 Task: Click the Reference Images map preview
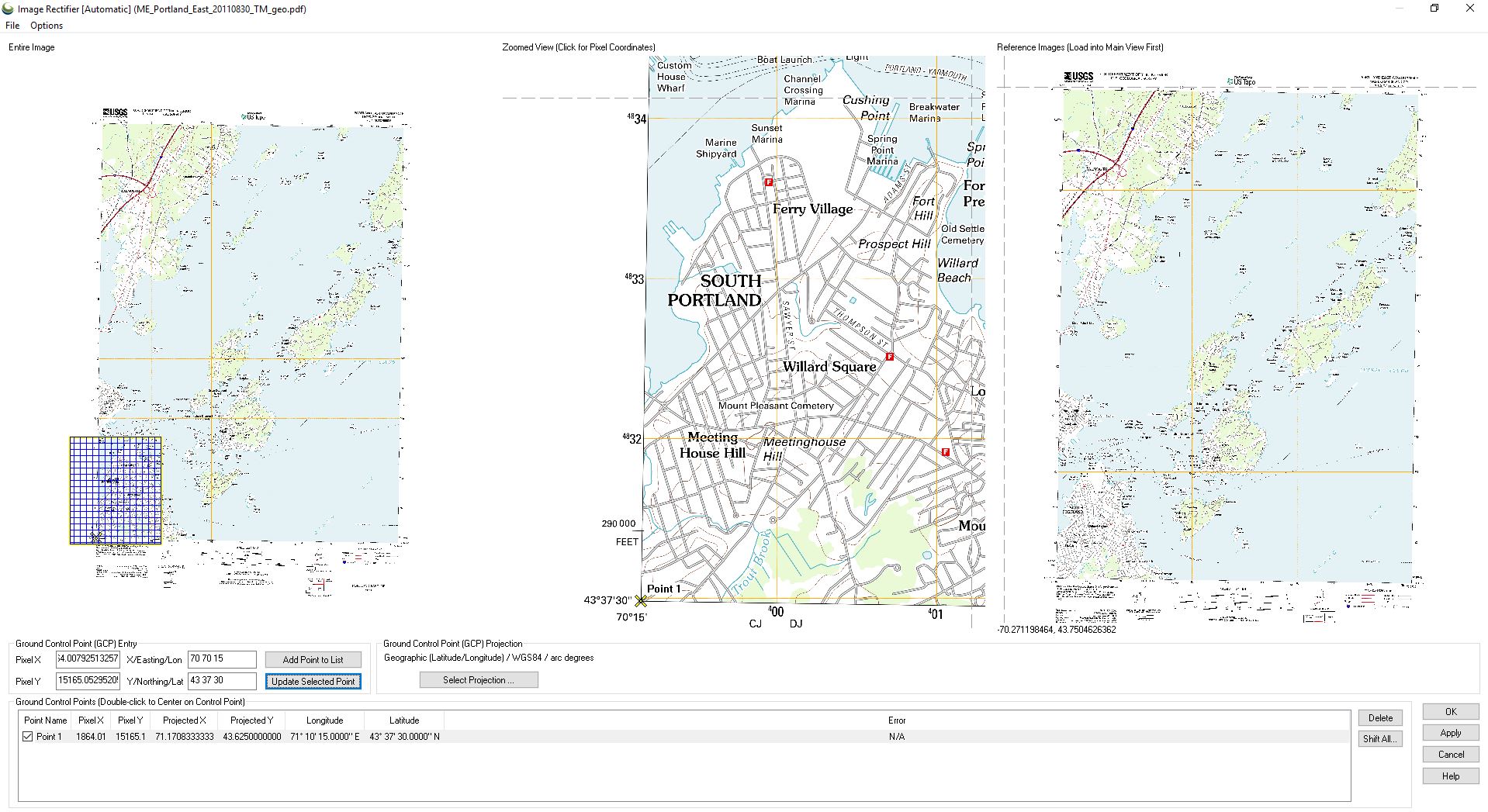point(1237,341)
